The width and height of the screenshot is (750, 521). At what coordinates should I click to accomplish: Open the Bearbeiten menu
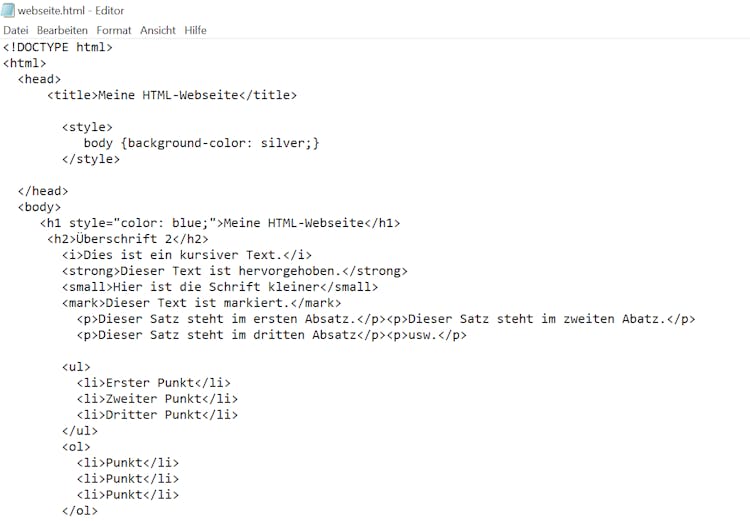coord(62,30)
